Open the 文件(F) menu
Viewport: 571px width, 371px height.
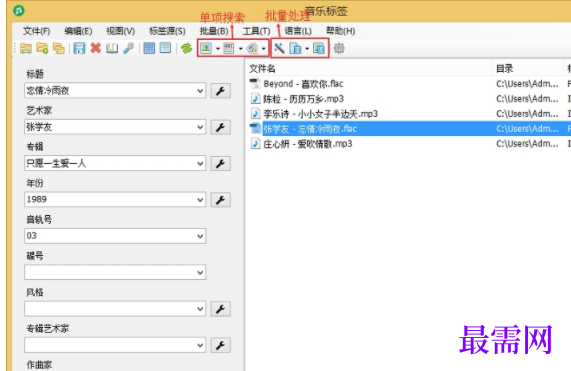36,31
